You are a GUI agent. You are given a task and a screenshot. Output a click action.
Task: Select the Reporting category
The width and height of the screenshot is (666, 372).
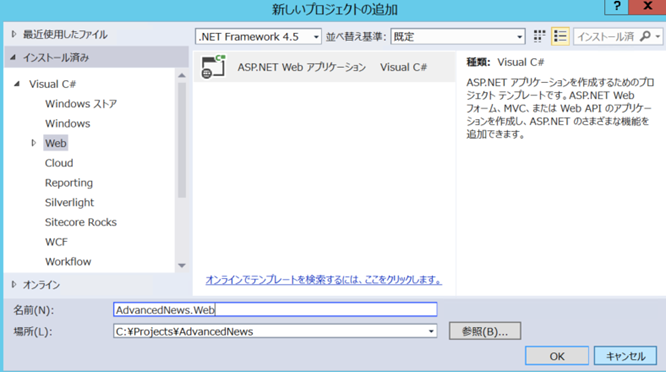point(69,183)
